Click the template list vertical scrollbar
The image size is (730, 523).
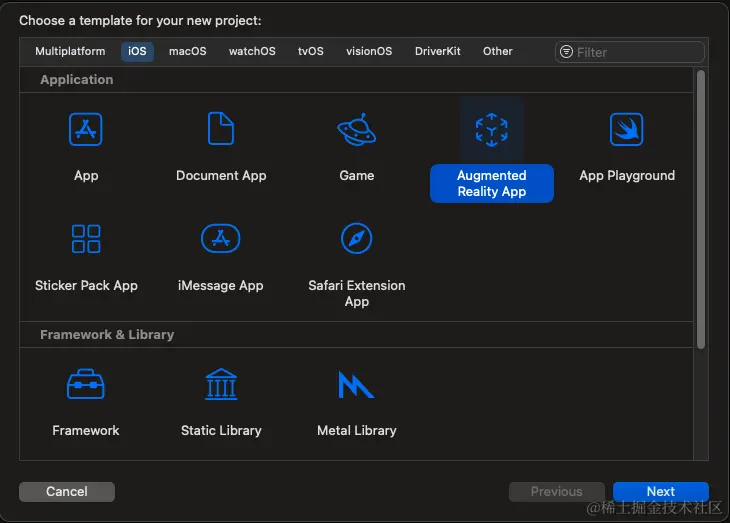[701, 209]
